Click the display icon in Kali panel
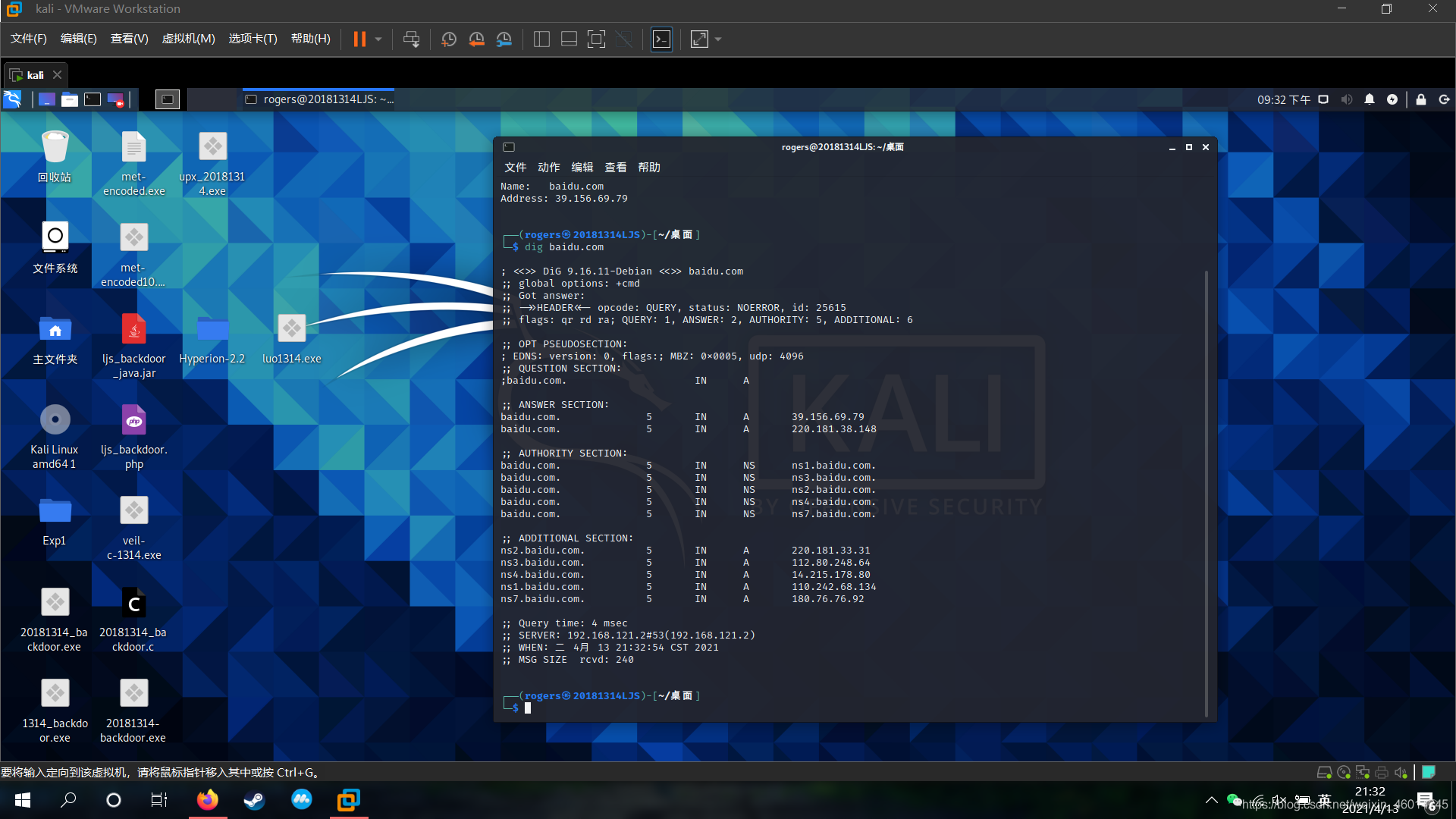The width and height of the screenshot is (1456, 819). 1323,99
